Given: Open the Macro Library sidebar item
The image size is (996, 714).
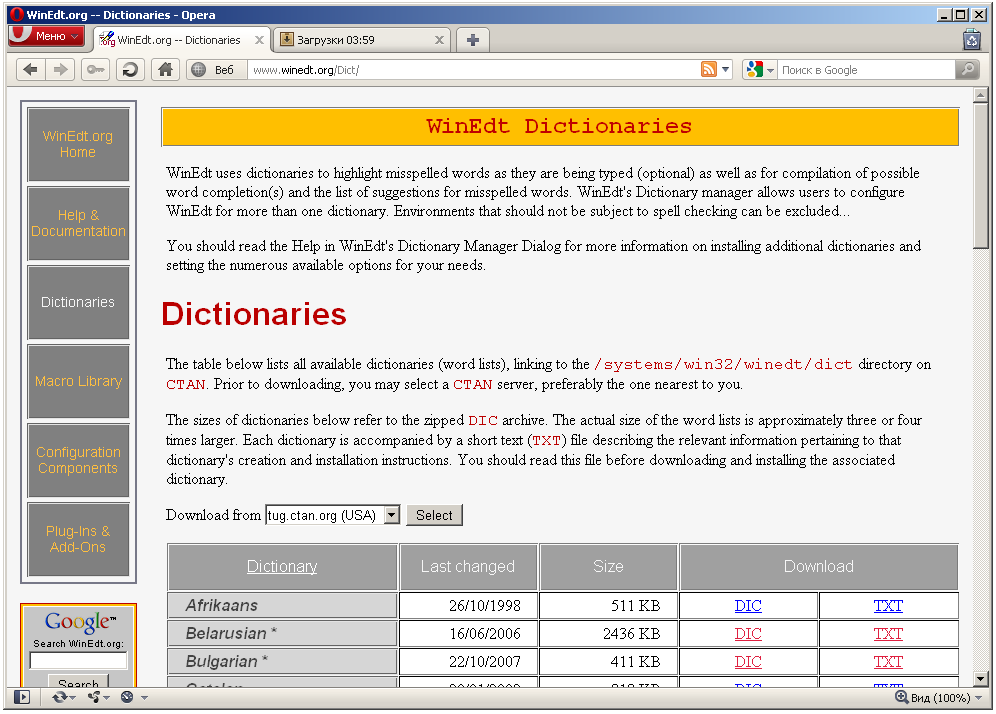Looking at the screenshot, I should click(78, 381).
